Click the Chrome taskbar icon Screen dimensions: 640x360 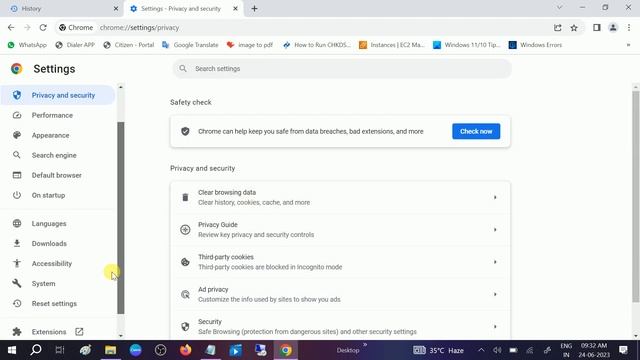click(x=286, y=350)
